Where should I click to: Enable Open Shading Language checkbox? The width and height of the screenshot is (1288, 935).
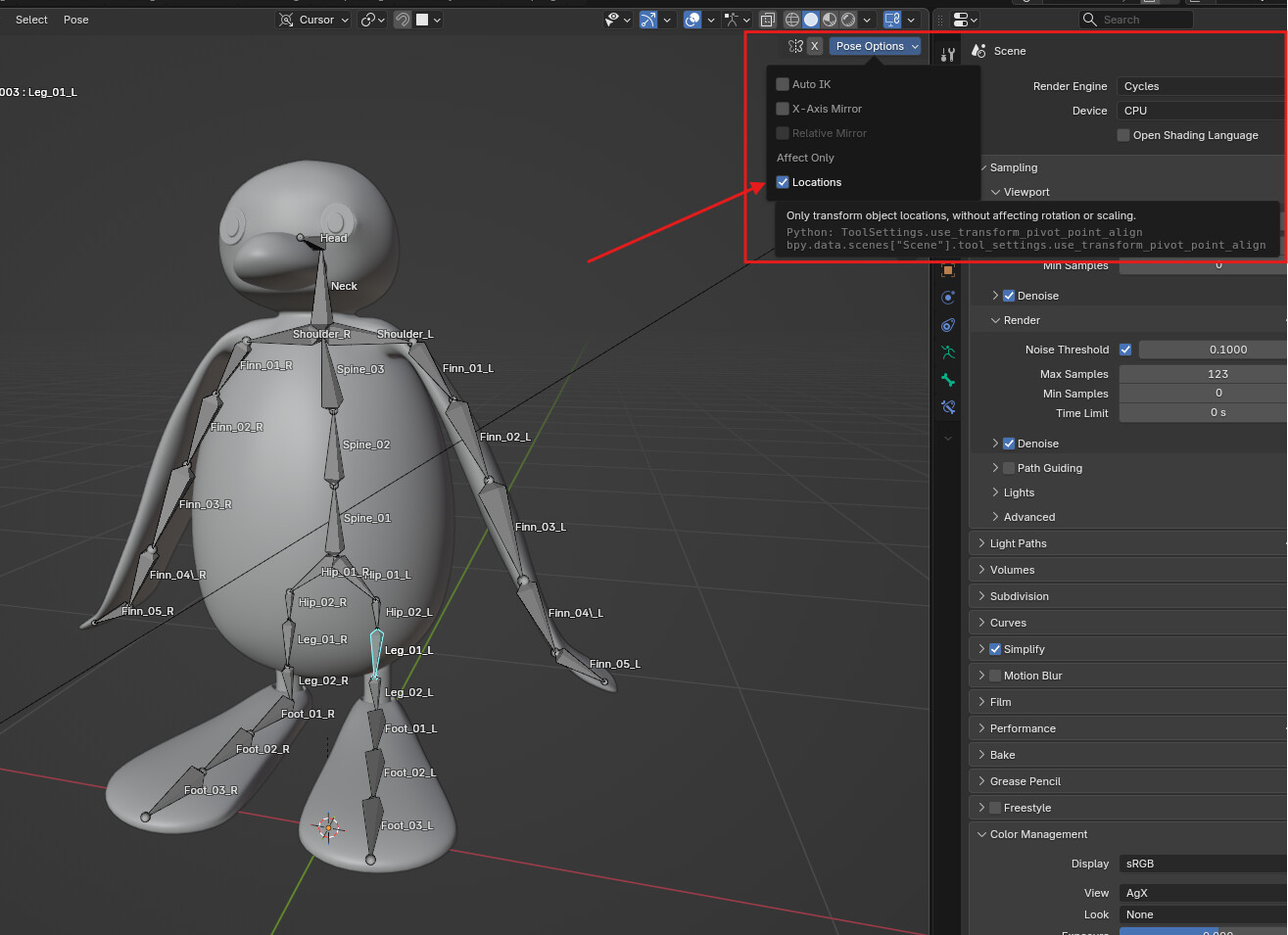click(x=1123, y=135)
